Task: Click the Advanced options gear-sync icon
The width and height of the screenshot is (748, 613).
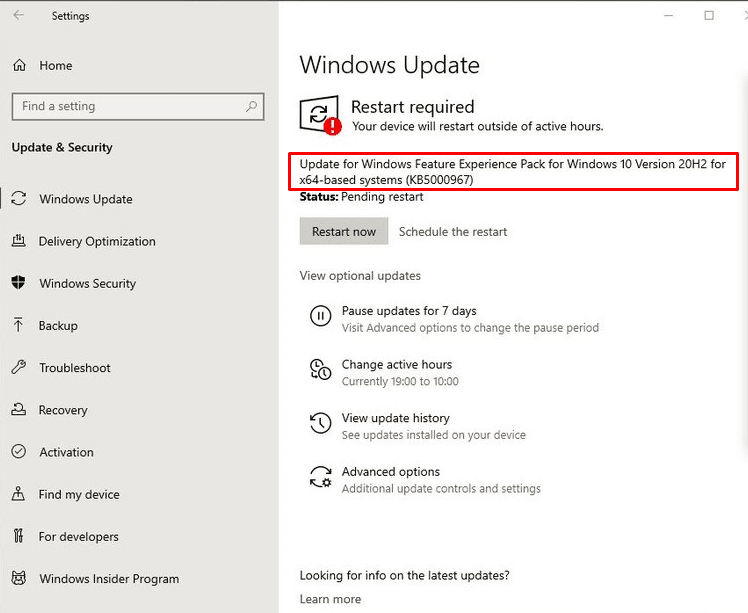Action: tap(320, 478)
